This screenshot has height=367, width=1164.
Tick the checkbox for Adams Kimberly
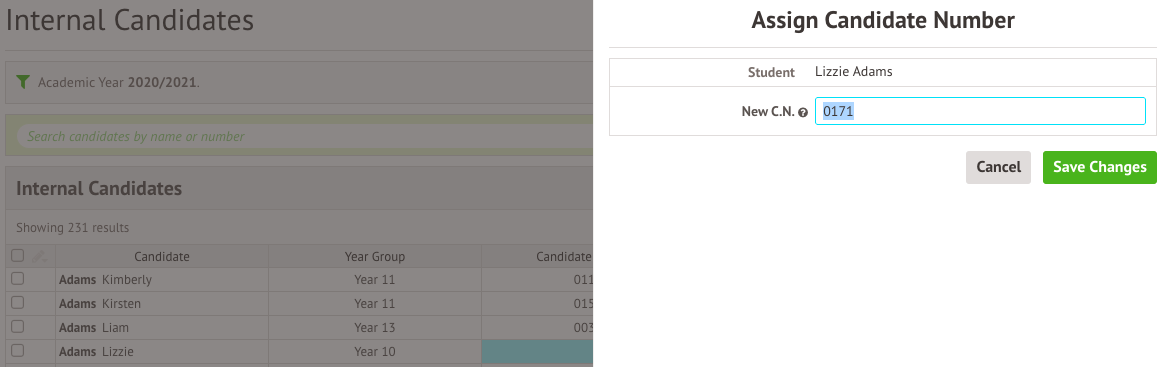(x=17, y=279)
